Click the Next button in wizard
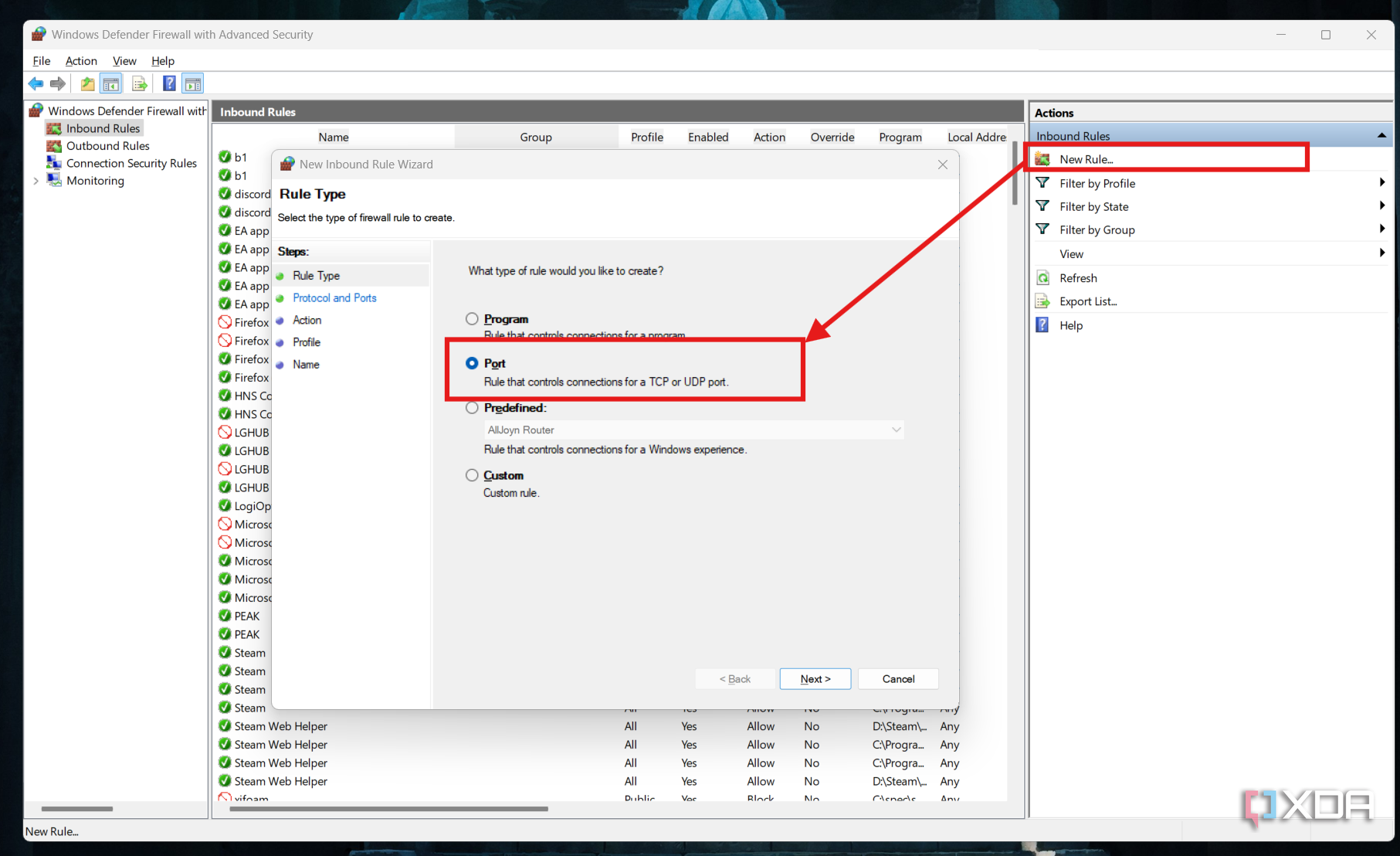This screenshot has width=1400, height=856. pyautogui.click(x=815, y=679)
